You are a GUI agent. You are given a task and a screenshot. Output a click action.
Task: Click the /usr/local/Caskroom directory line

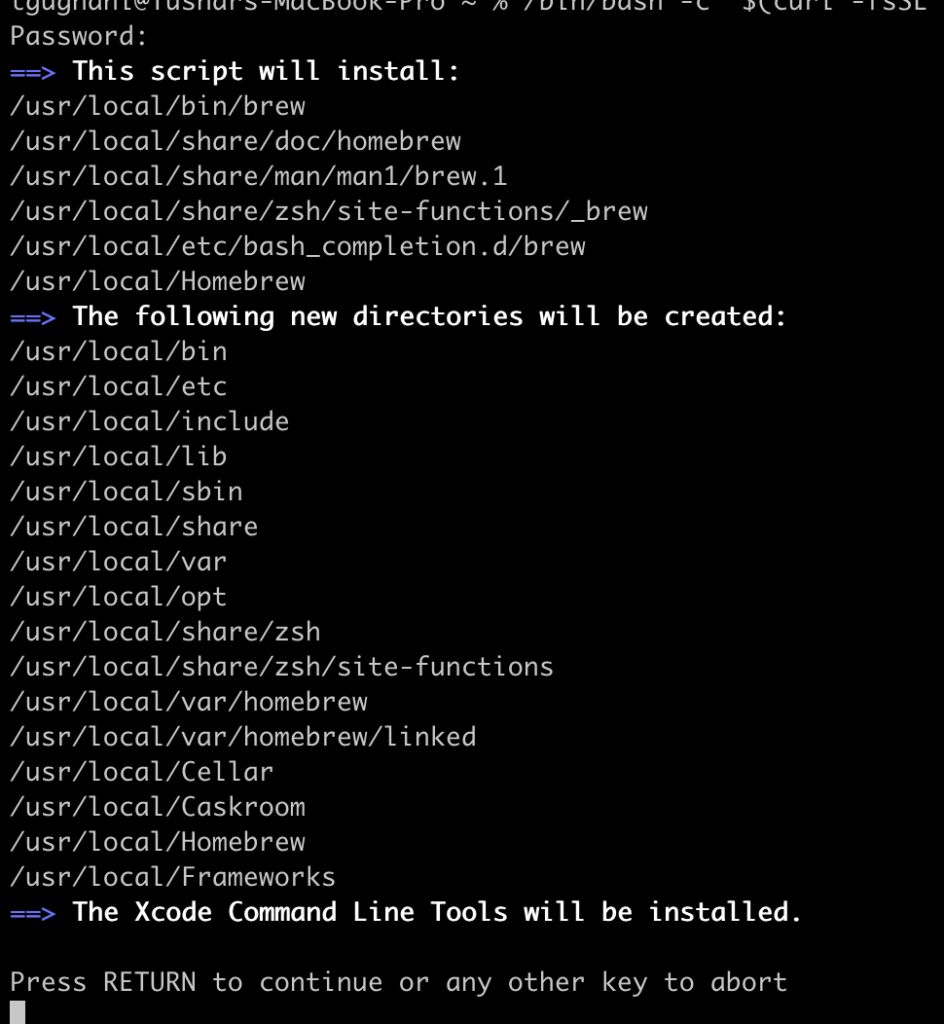coord(158,807)
